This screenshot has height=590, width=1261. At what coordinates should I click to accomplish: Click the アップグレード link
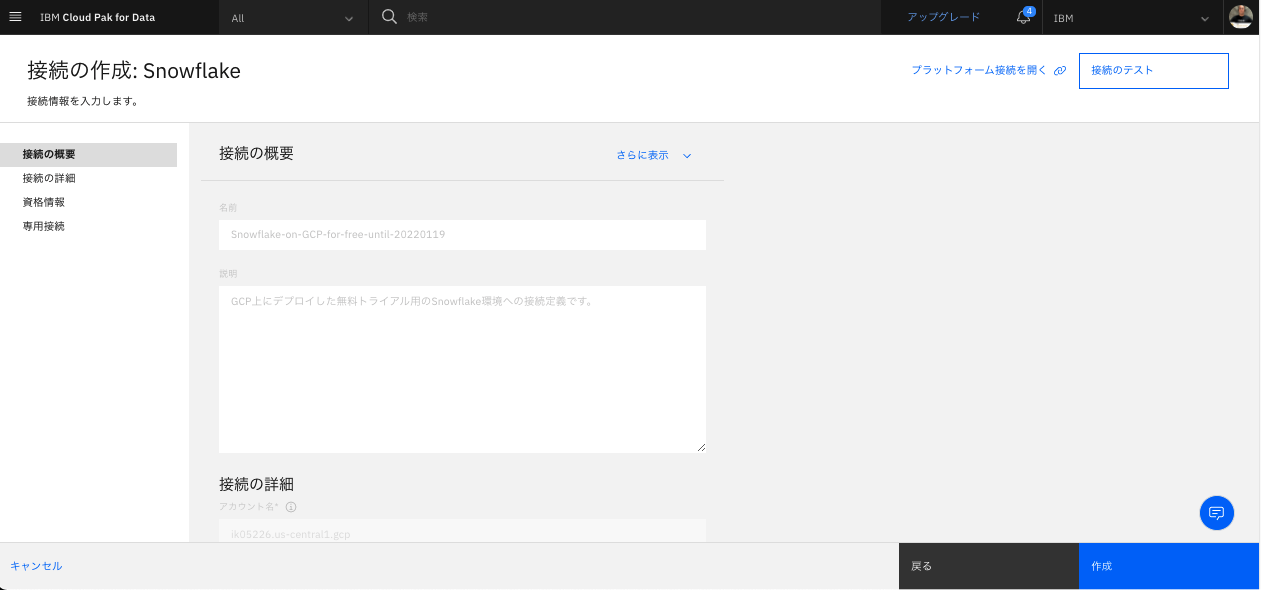pos(943,17)
